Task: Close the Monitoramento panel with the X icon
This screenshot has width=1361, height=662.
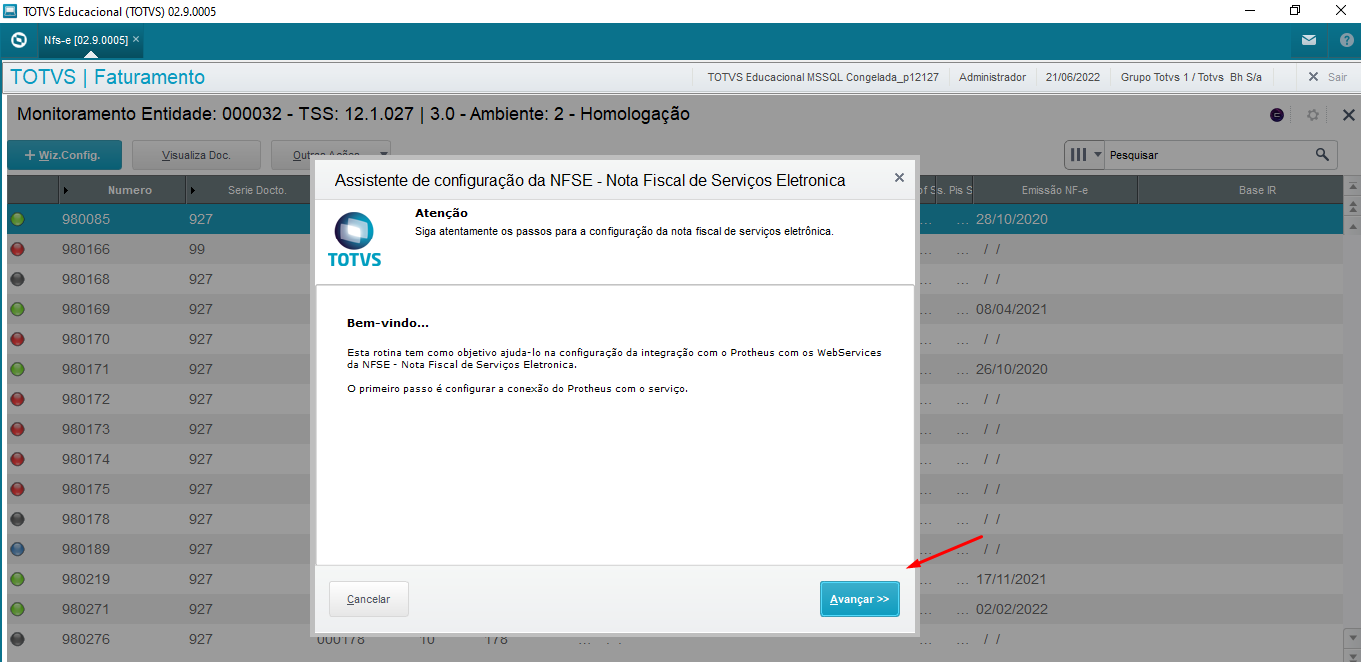Action: [x=1348, y=115]
